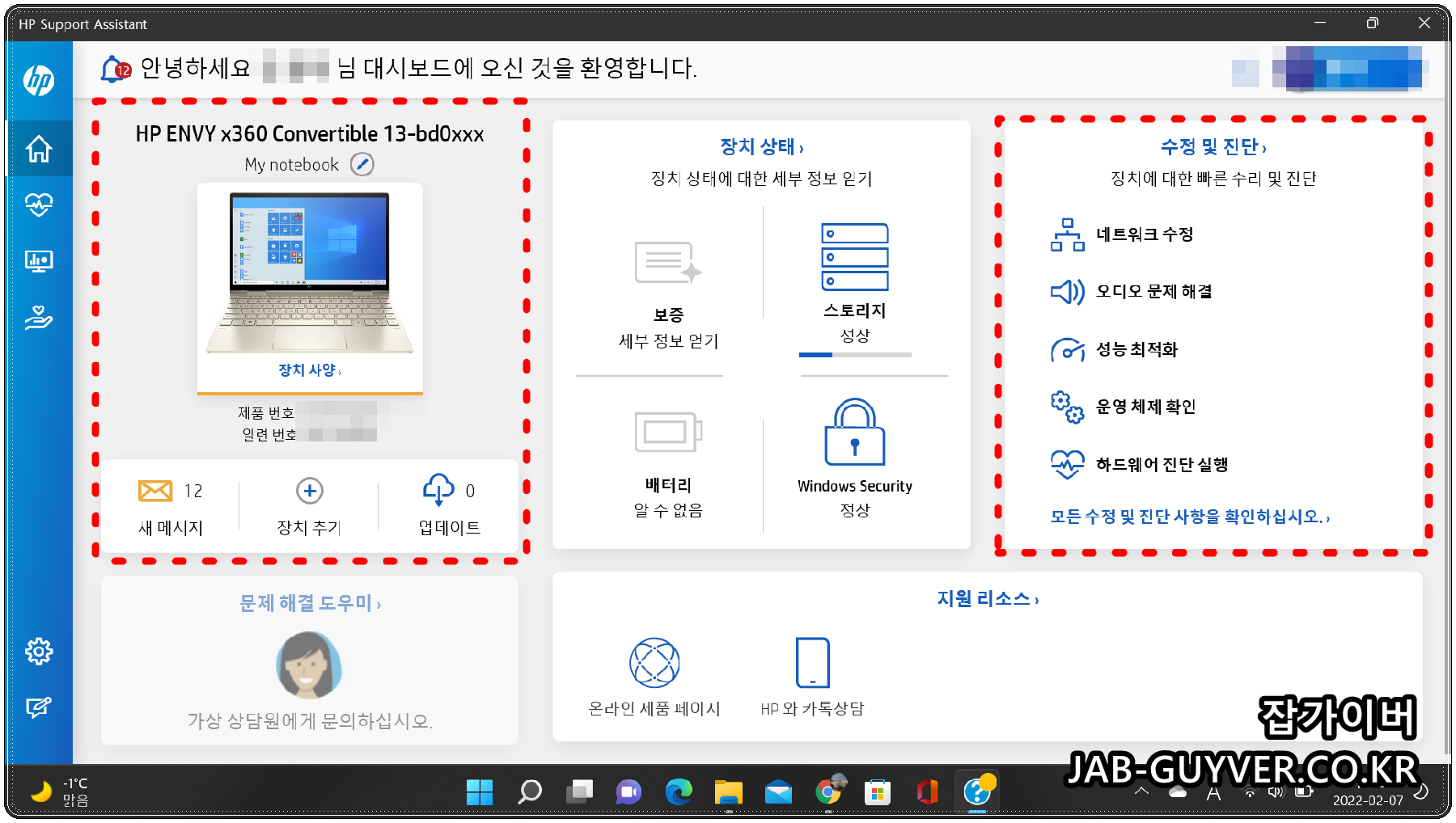The width and height of the screenshot is (1456, 823).
Task: Select 오디오 문제 해결 text
Action: 1153,292
